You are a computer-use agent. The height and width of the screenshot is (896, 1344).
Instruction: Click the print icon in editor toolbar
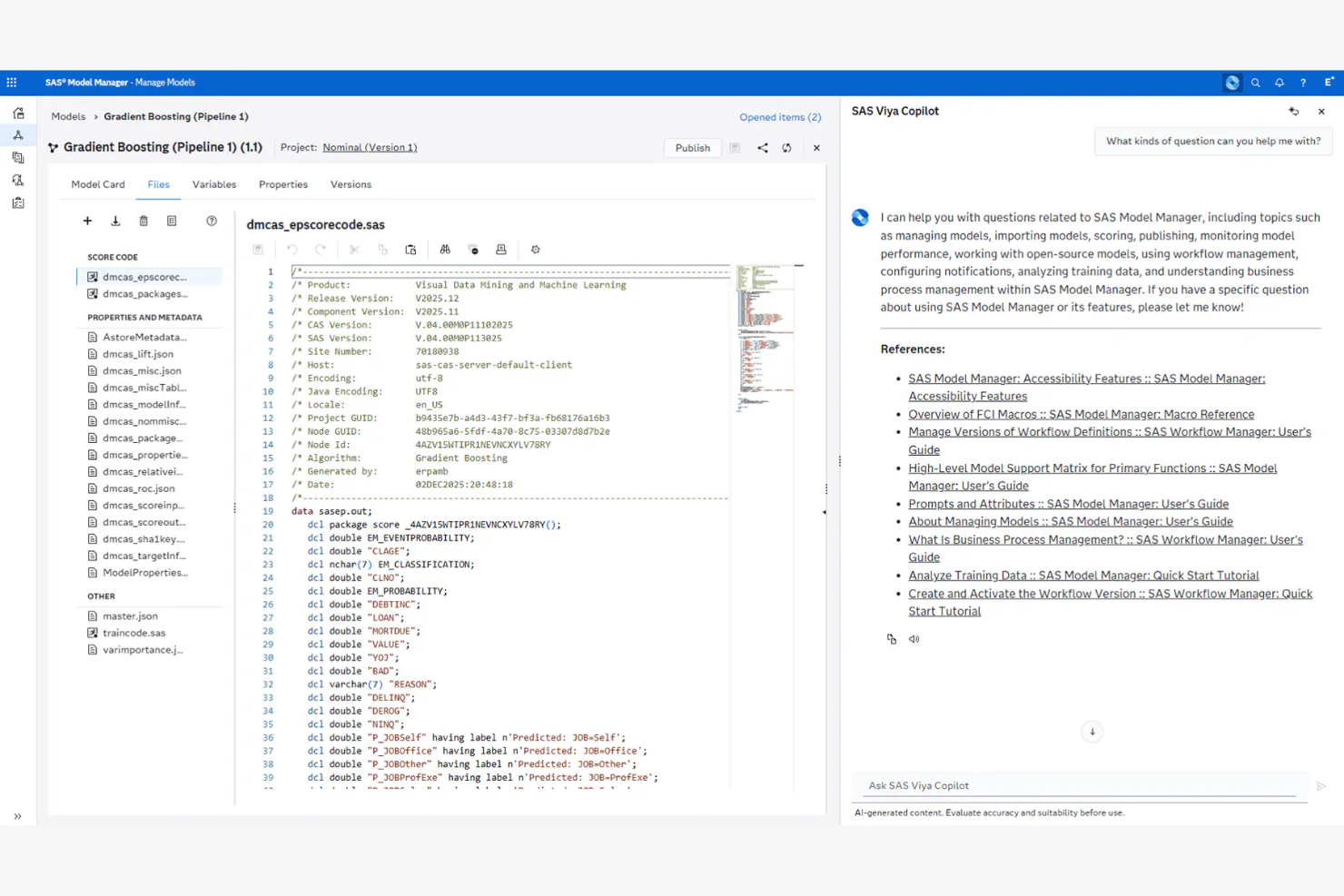[x=501, y=250]
